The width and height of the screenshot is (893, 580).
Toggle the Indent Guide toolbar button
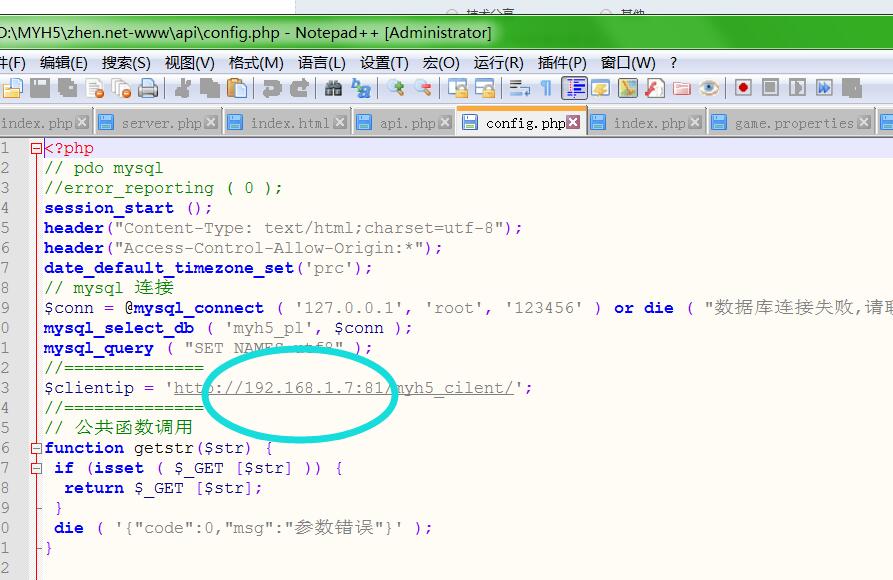(574, 89)
